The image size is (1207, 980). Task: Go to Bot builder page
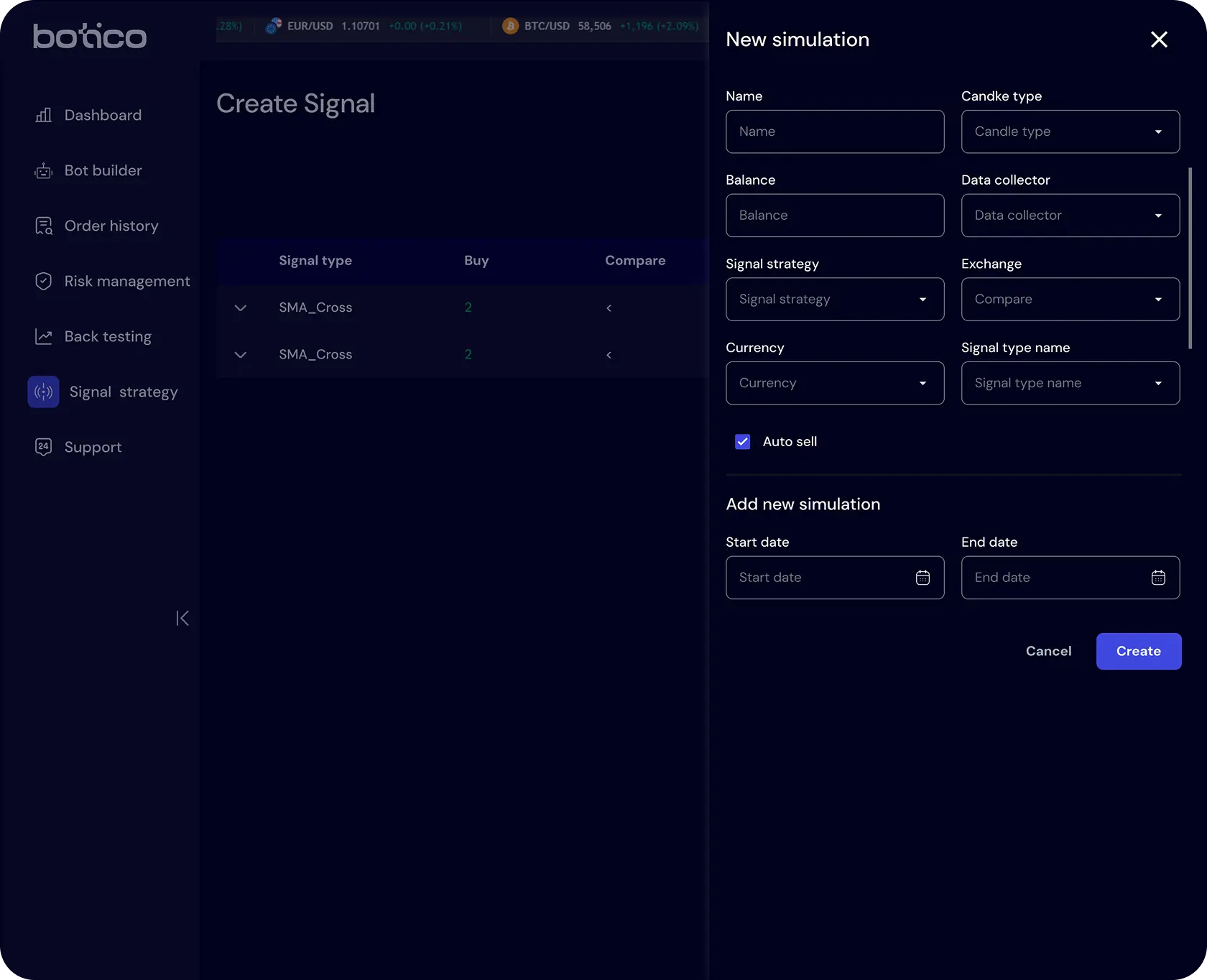click(103, 170)
